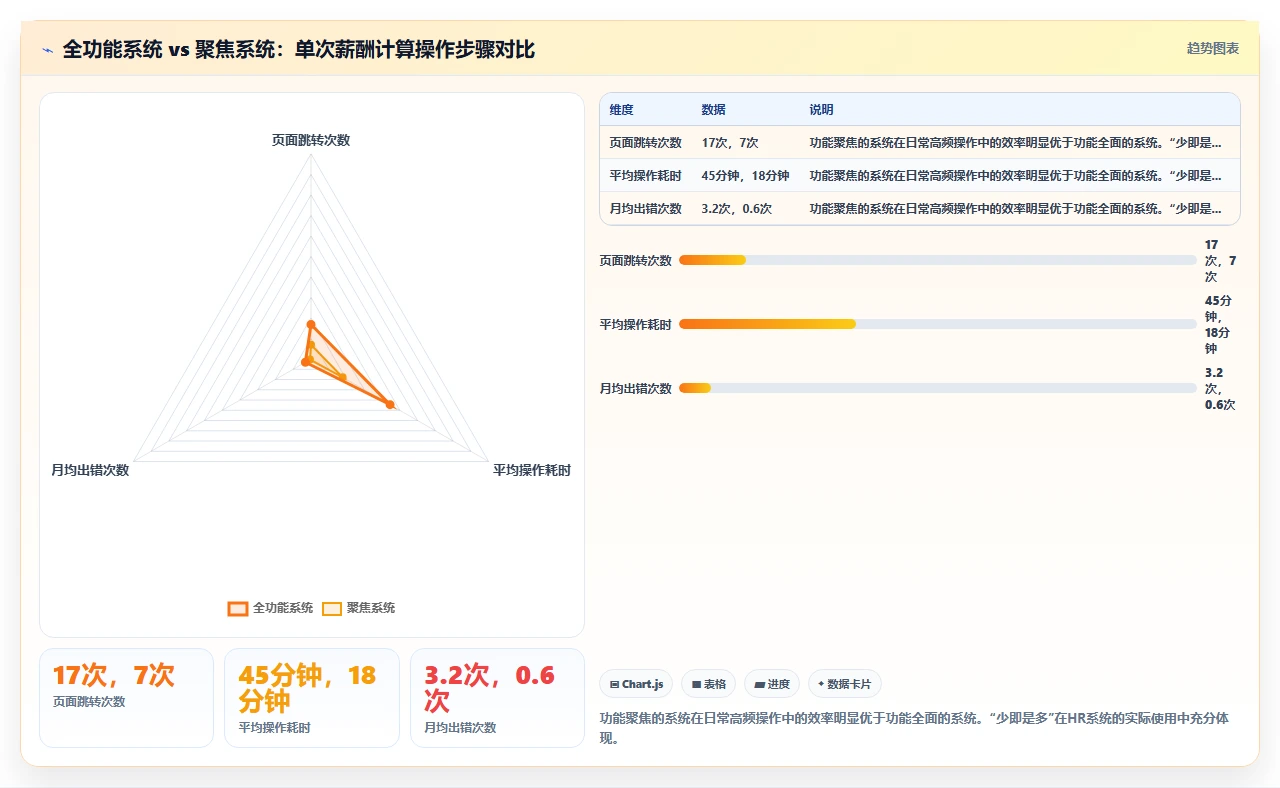Toggle the 聚焦系统 legend swatch
This screenshot has width=1280, height=788.
[x=332, y=608]
